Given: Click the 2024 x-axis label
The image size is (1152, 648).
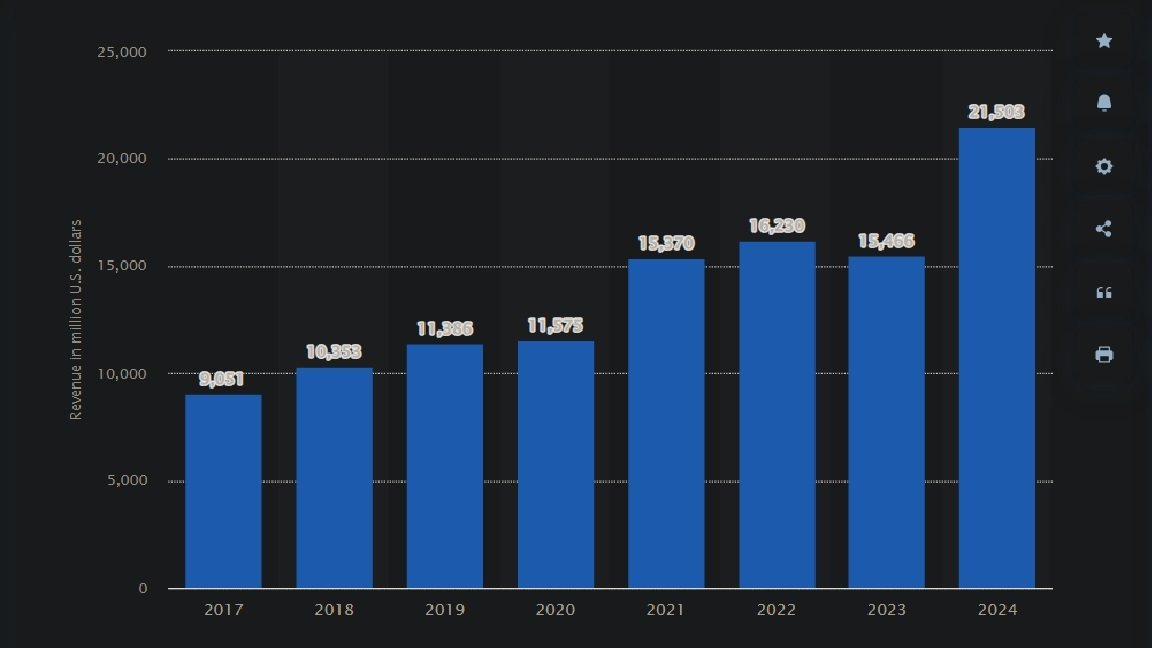Looking at the screenshot, I should tap(998, 610).
